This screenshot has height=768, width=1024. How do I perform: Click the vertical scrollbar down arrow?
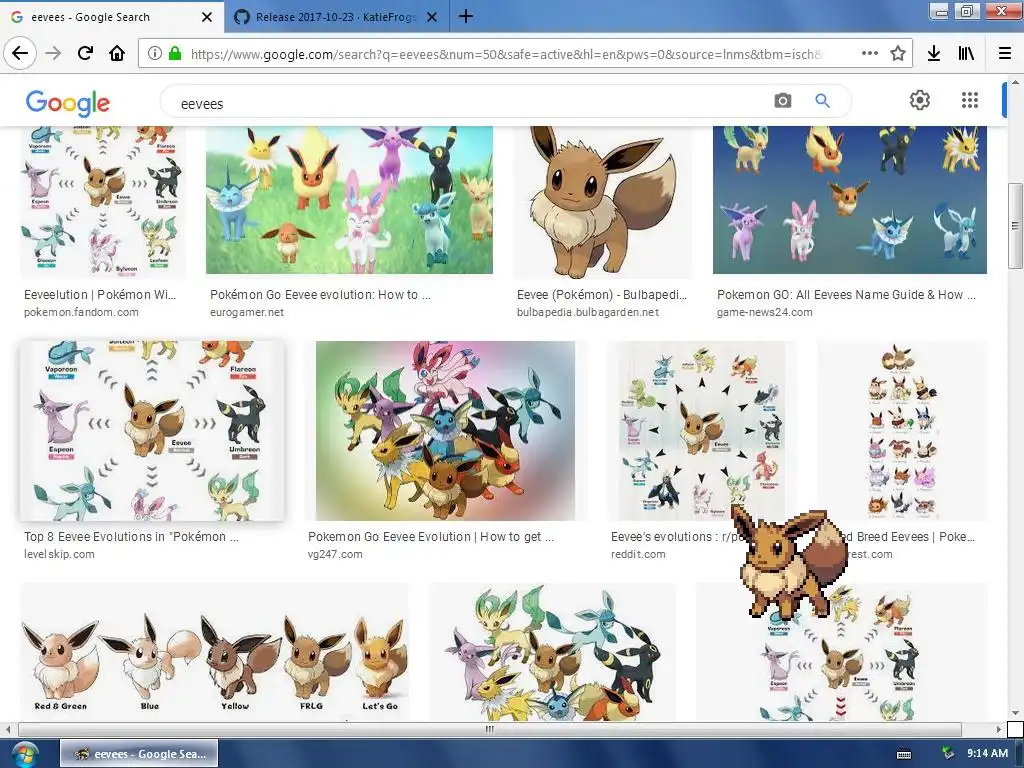click(1015, 713)
